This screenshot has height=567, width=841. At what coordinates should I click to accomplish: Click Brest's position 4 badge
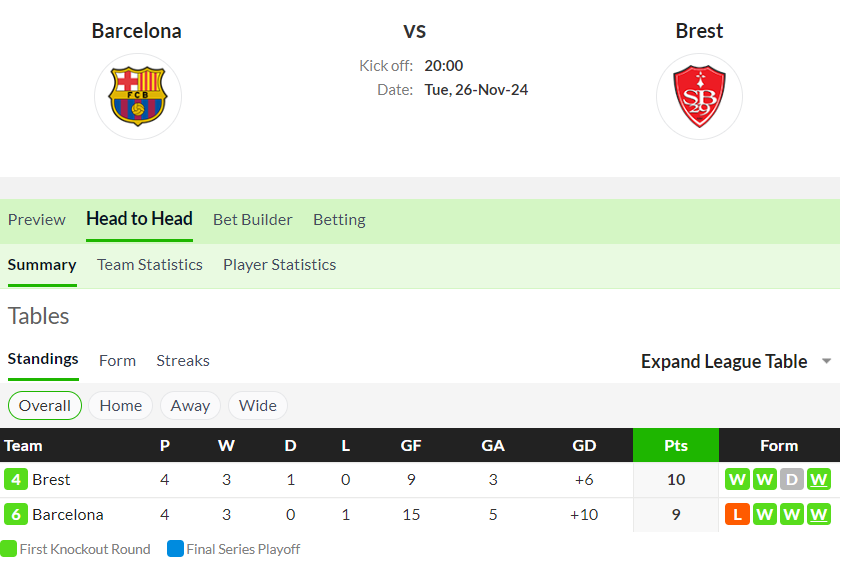coord(16,479)
